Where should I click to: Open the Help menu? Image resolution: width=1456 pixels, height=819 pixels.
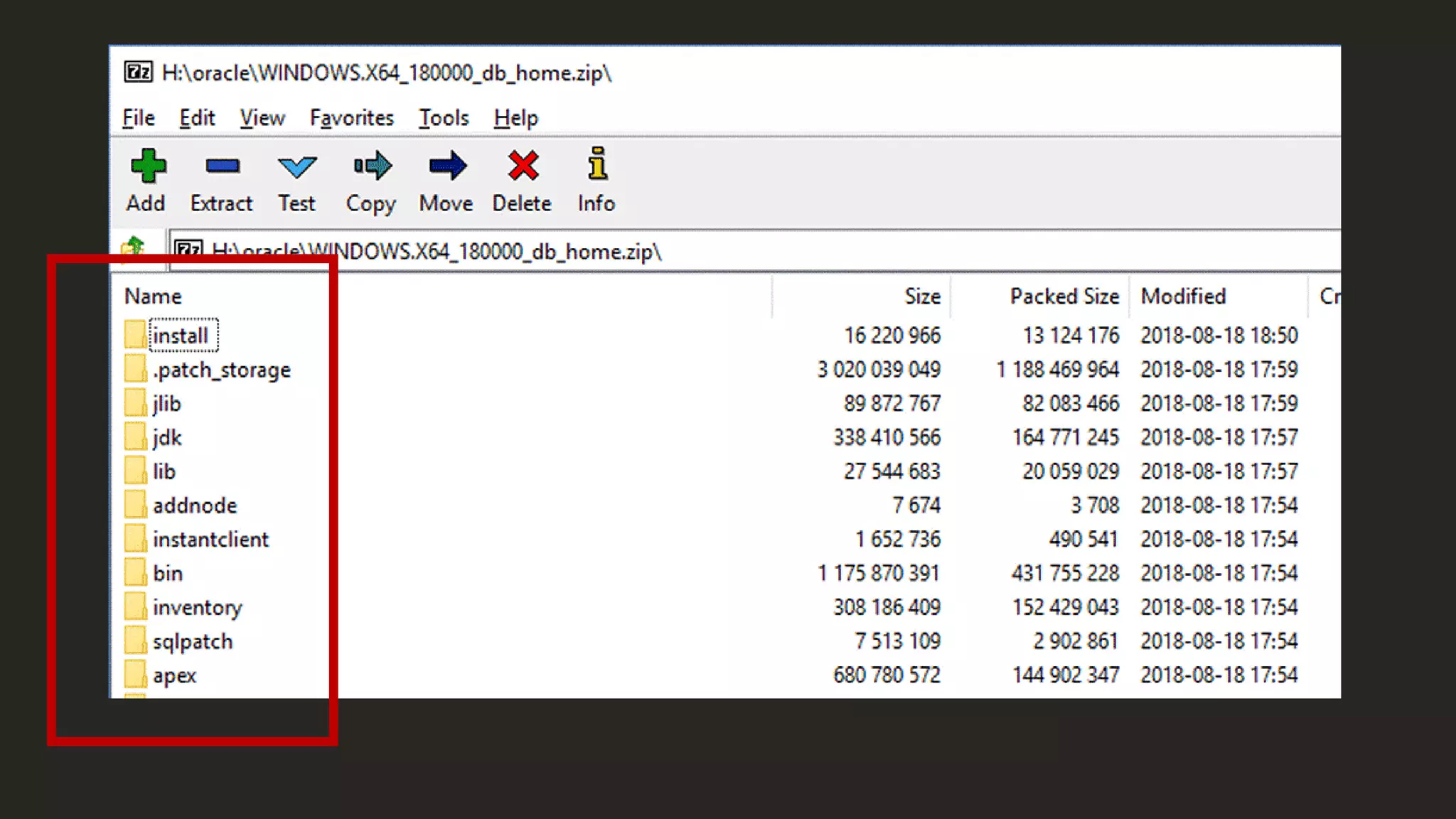pos(516,118)
